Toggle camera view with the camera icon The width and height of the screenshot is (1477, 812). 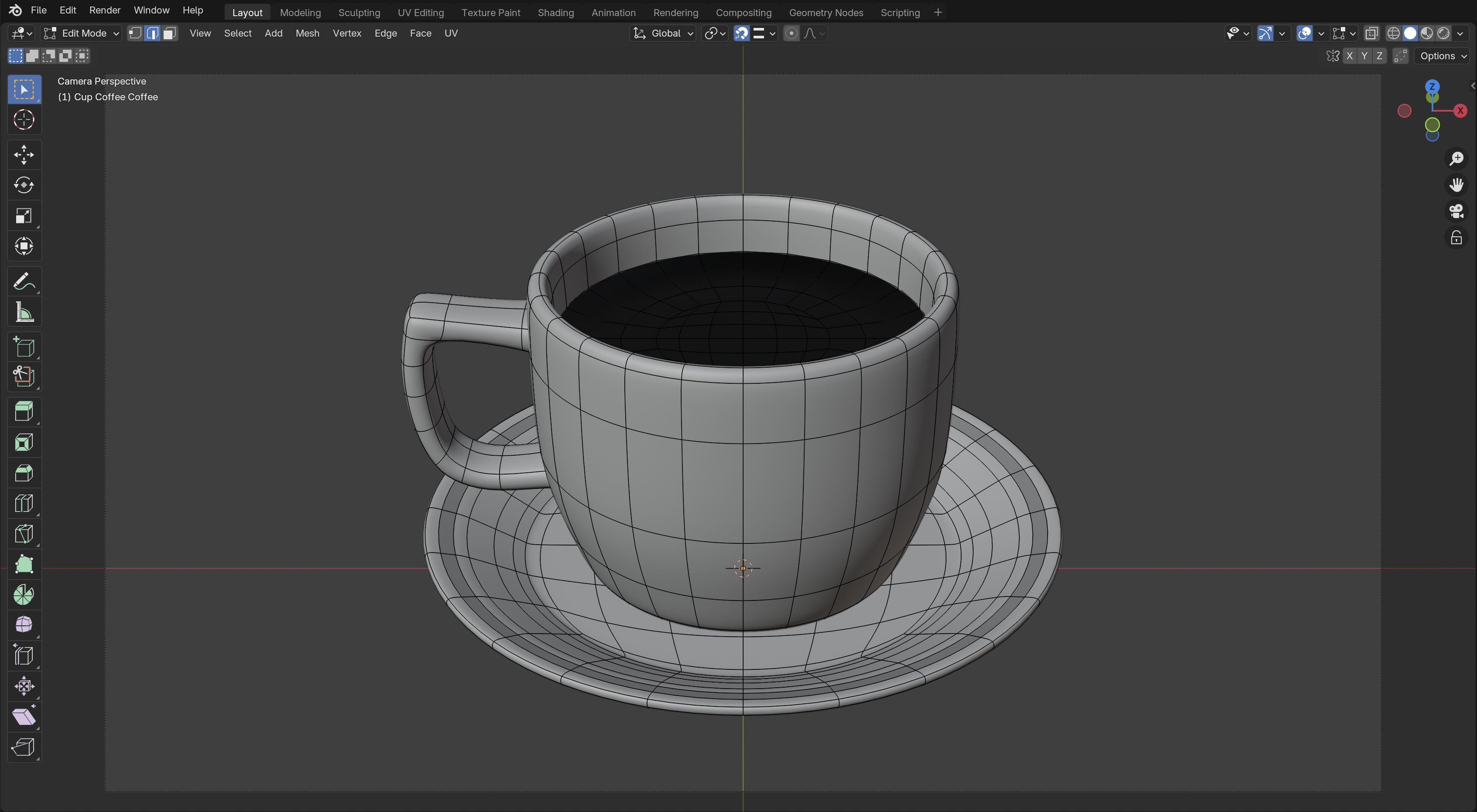(1456, 212)
